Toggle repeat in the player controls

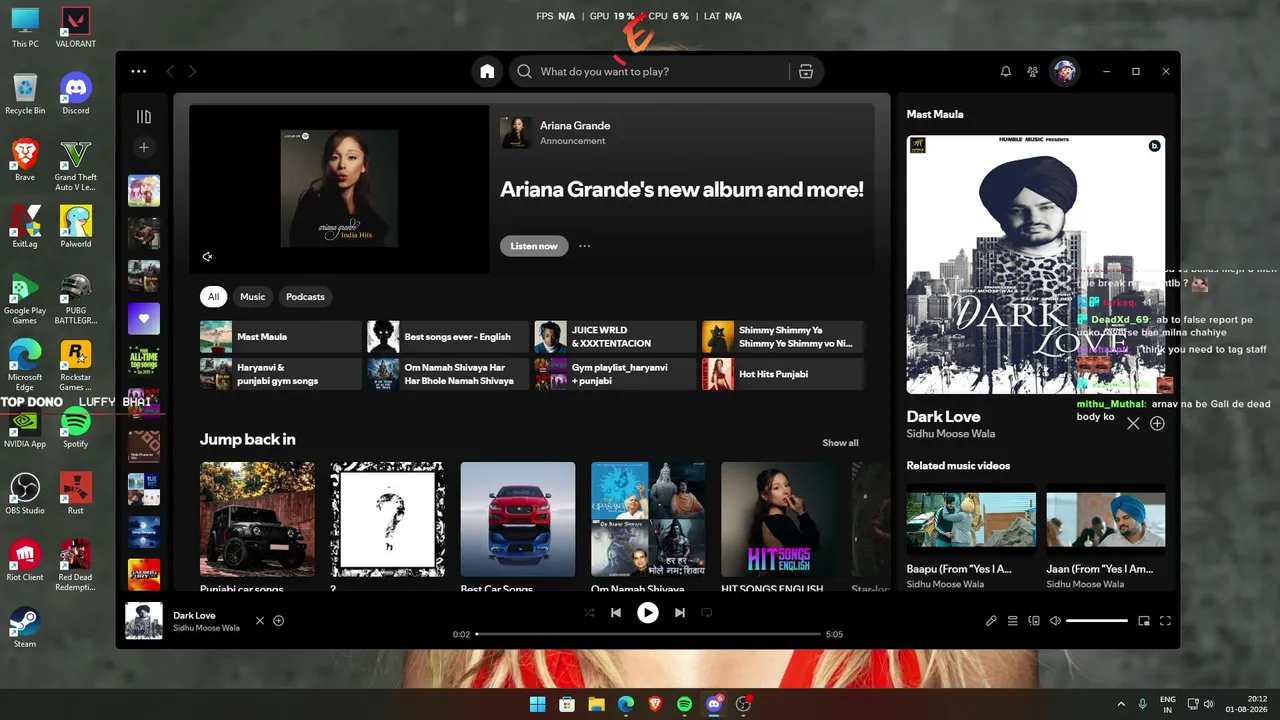click(707, 613)
